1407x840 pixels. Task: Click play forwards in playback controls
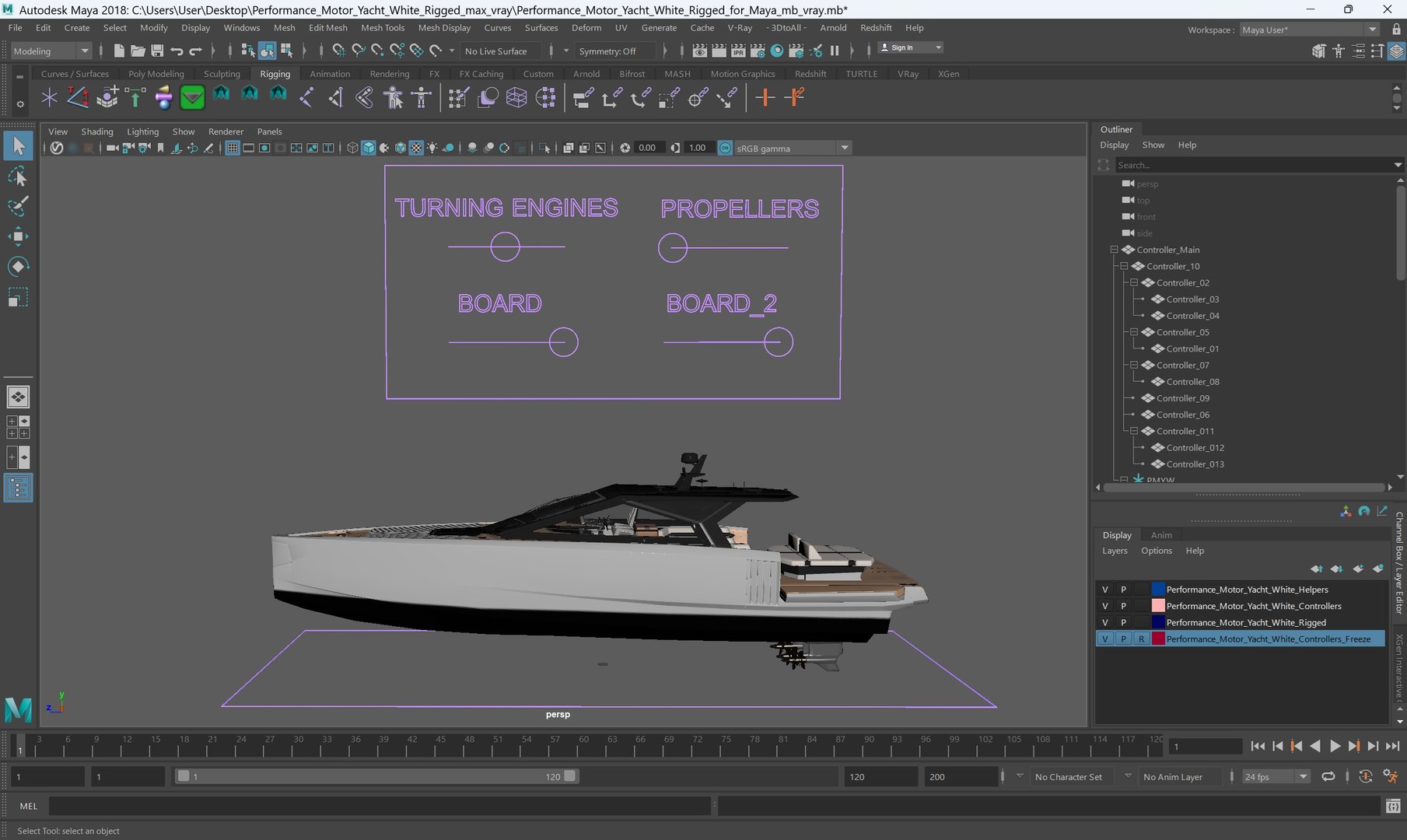point(1335,746)
